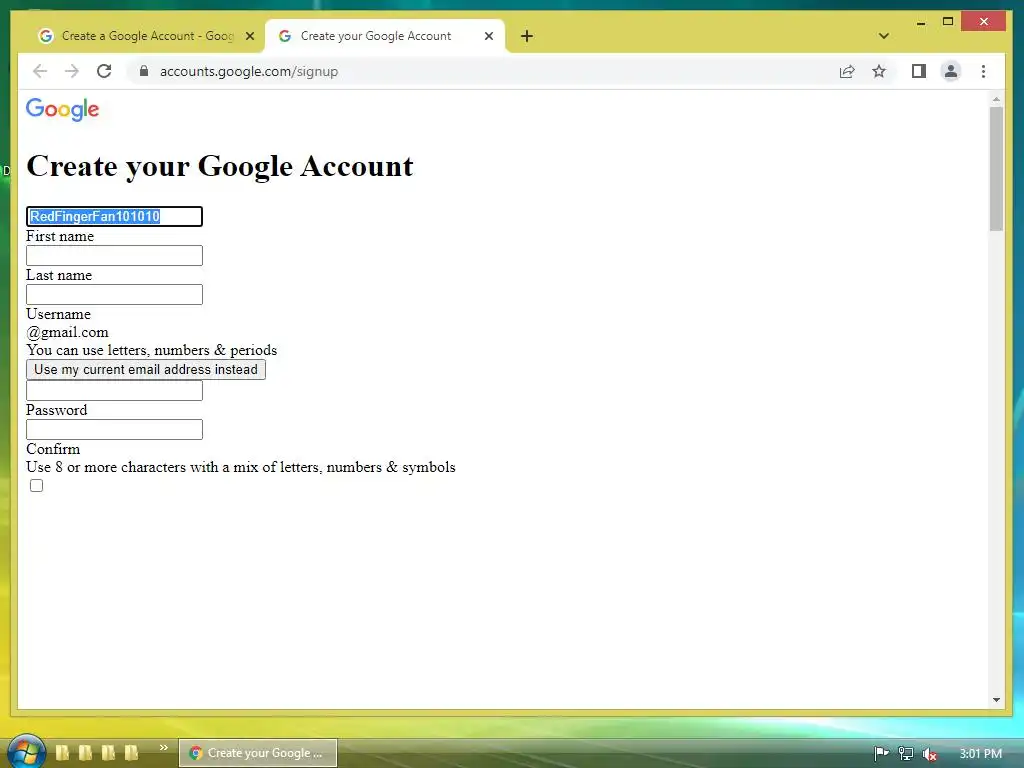Open Chrome's three-dot menu

click(984, 71)
